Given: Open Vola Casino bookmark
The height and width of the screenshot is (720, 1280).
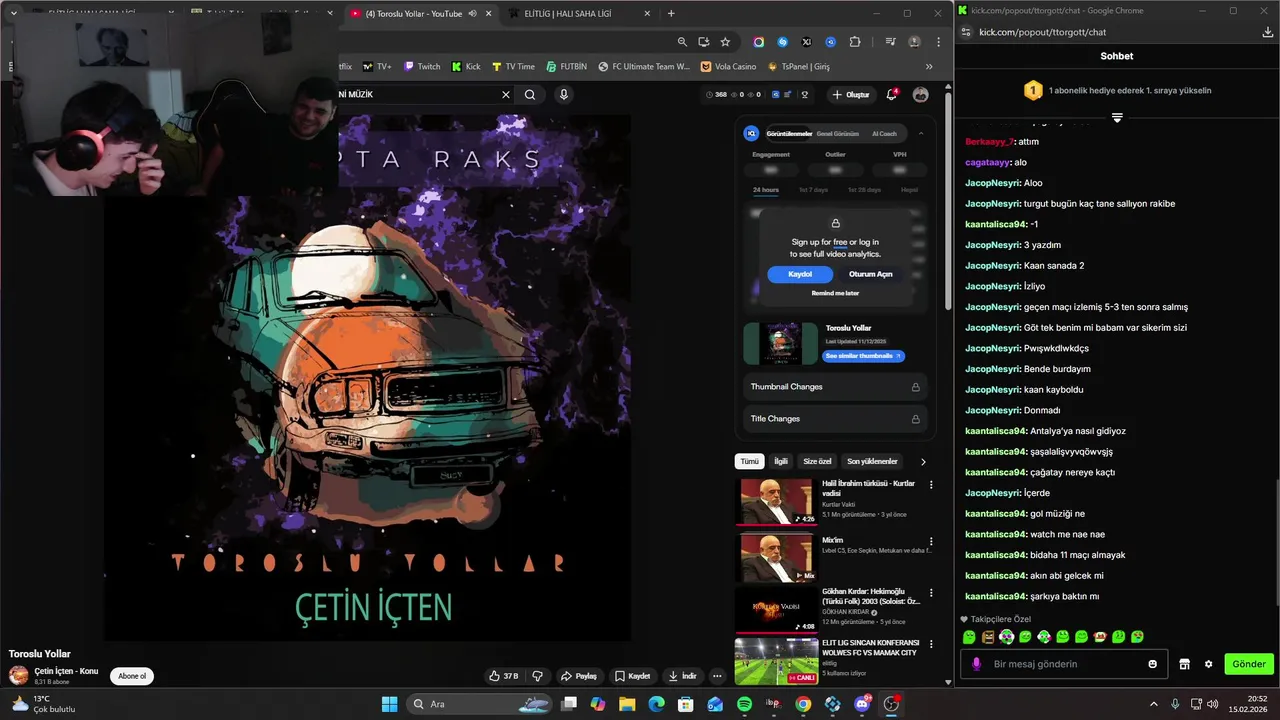Looking at the screenshot, I should pos(729,67).
